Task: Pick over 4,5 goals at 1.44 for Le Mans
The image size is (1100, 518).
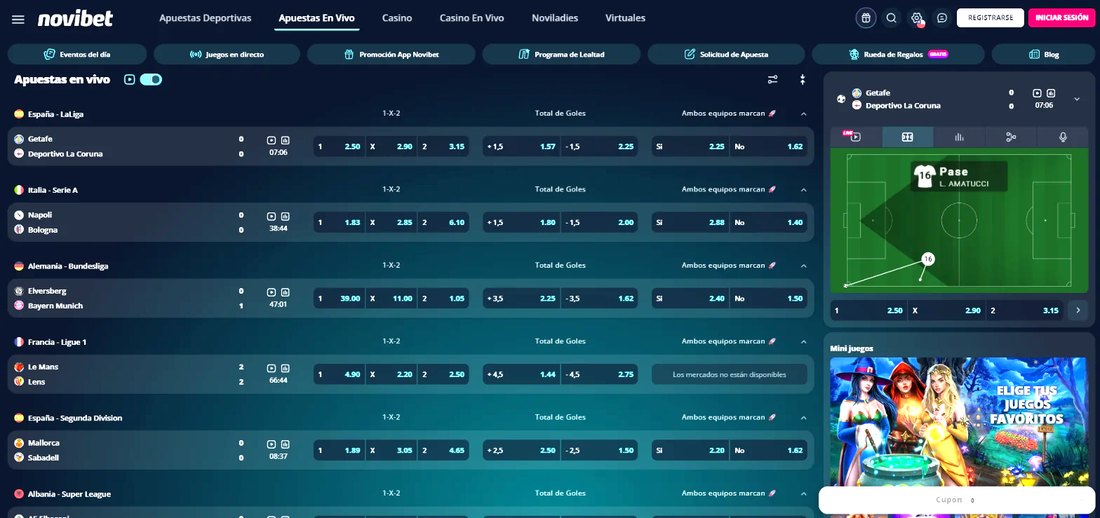Action: [x=521, y=374]
